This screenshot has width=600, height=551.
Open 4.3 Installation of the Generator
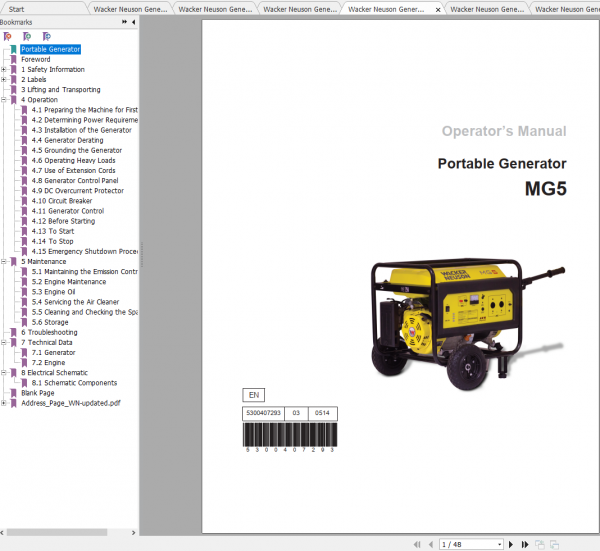[x=82, y=130]
